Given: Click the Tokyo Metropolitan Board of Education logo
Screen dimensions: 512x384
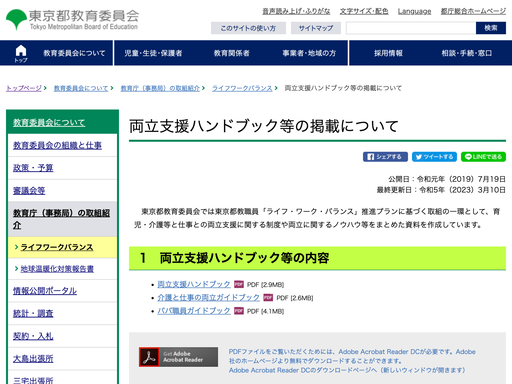Looking at the screenshot, I should [x=72, y=20].
